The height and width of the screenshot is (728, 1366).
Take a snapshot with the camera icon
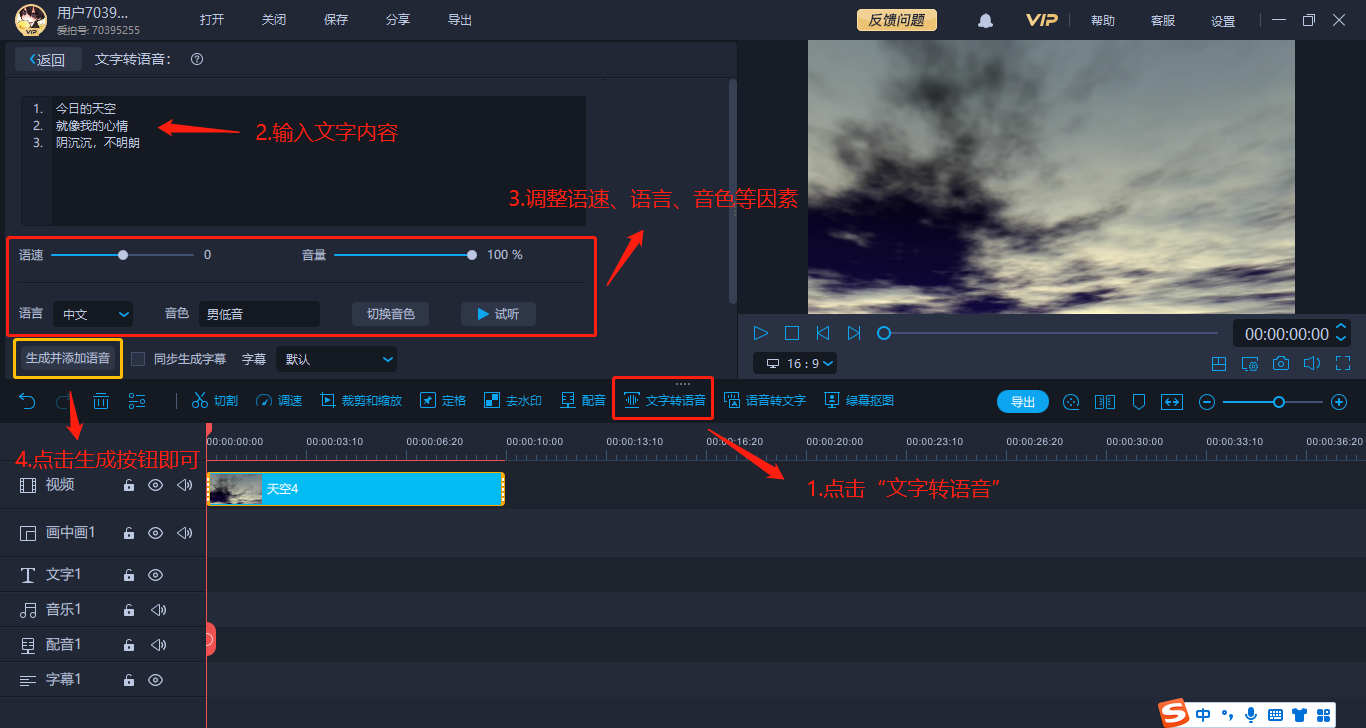(x=1281, y=363)
